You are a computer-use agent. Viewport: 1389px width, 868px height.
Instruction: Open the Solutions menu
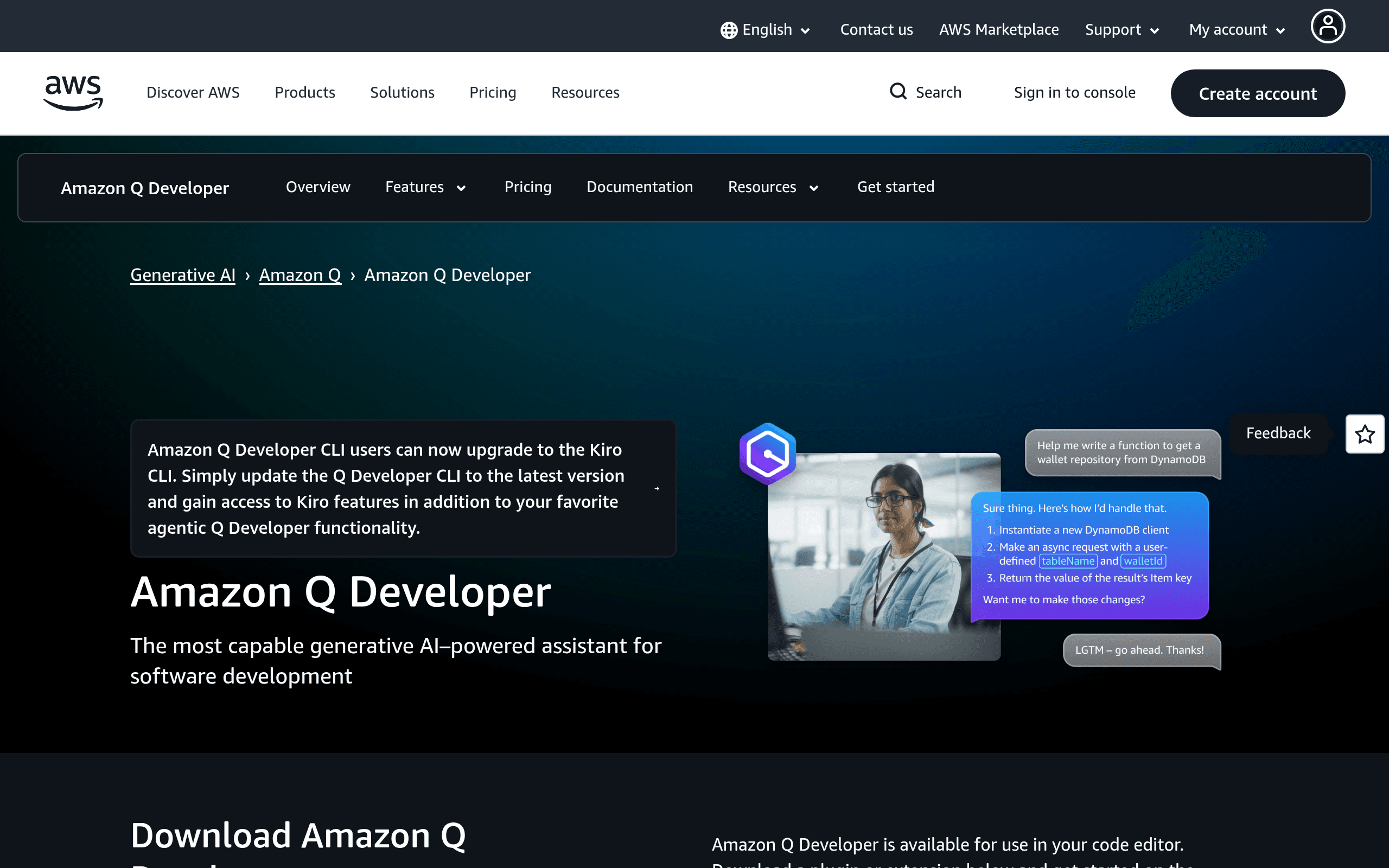tap(403, 92)
